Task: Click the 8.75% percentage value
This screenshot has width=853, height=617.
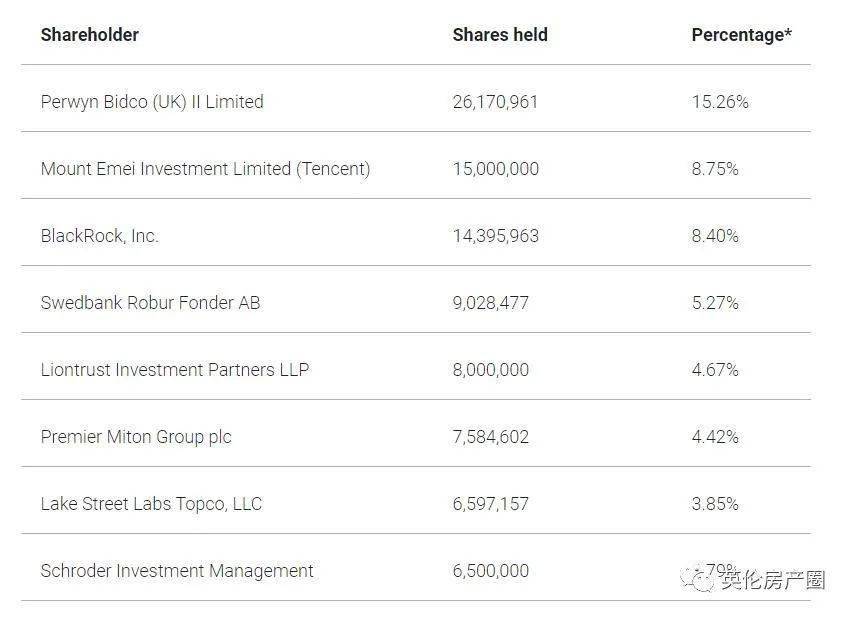Action: coord(715,169)
